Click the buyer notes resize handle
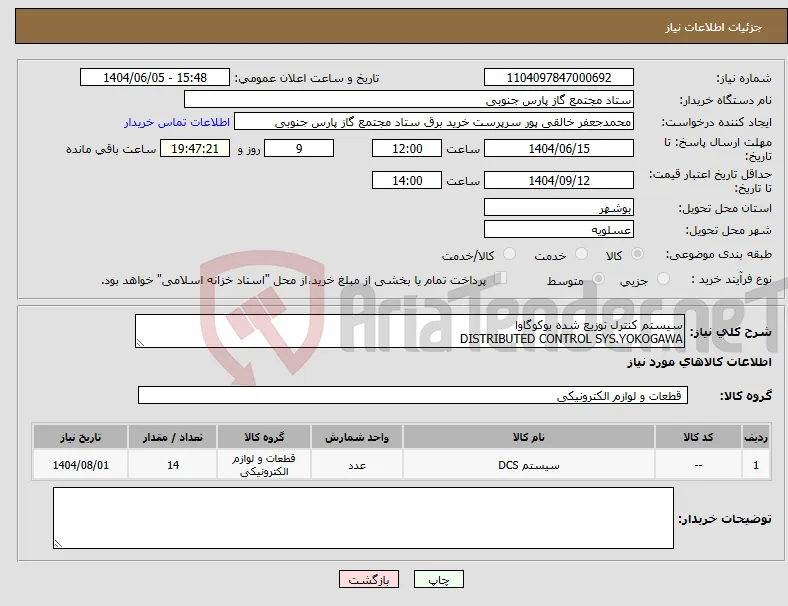The height and width of the screenshot is (606, 788). (58, 544)
